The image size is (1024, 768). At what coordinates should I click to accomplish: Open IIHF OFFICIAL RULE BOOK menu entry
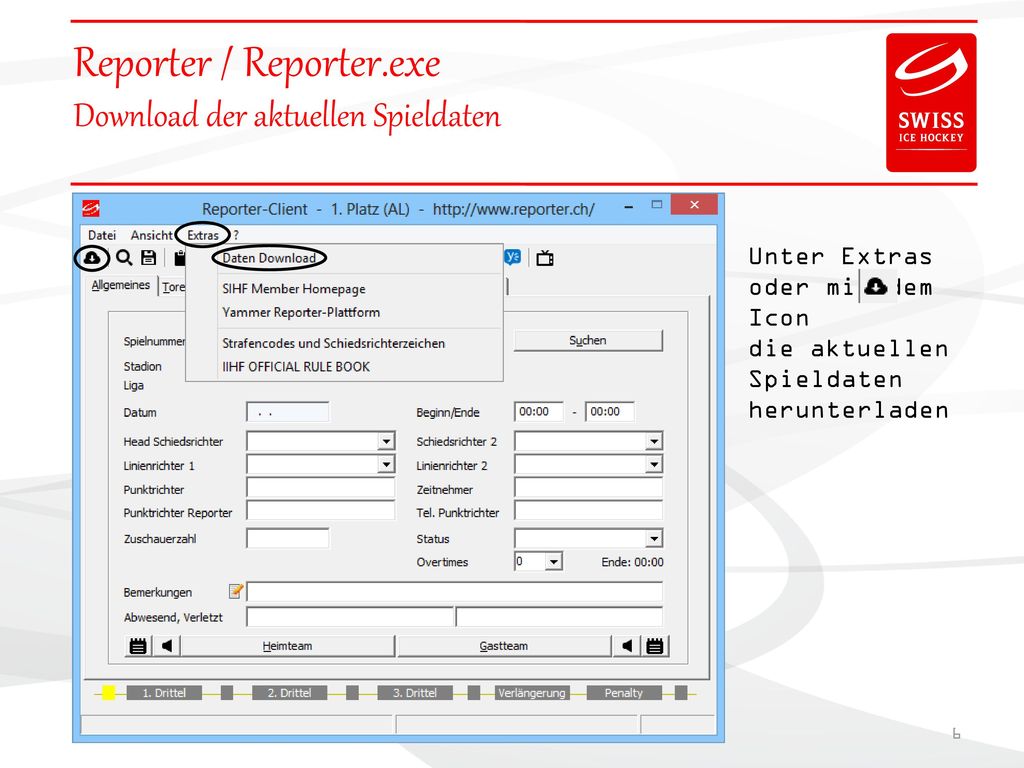coord(296,367)
